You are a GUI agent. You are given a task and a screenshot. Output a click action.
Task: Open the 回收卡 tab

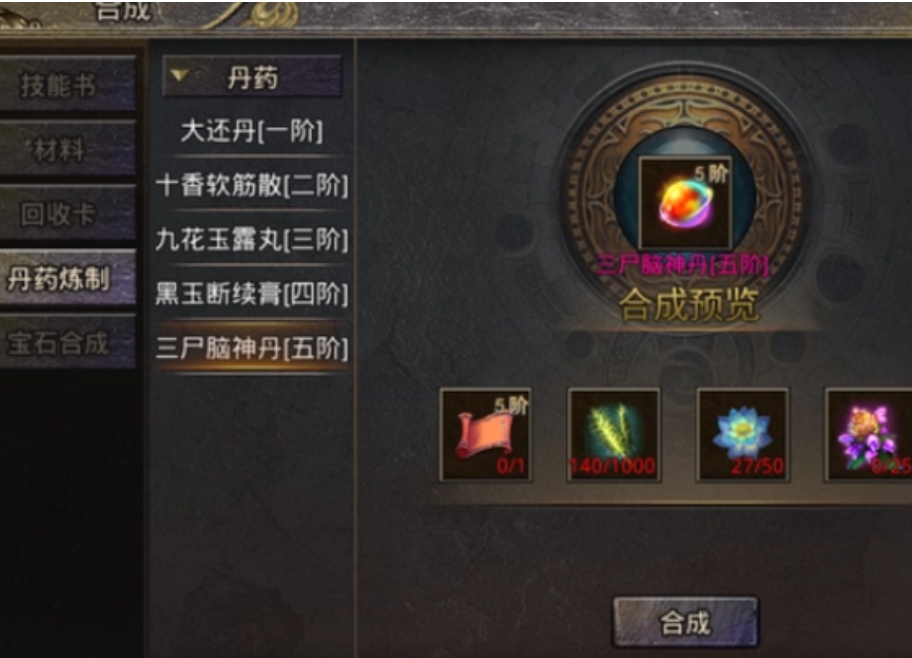click(x=68, y=214)
